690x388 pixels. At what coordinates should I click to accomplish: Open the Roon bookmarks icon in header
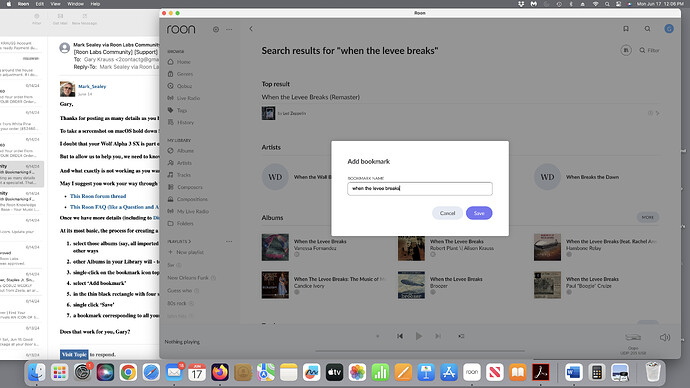(x=626, y=29)
